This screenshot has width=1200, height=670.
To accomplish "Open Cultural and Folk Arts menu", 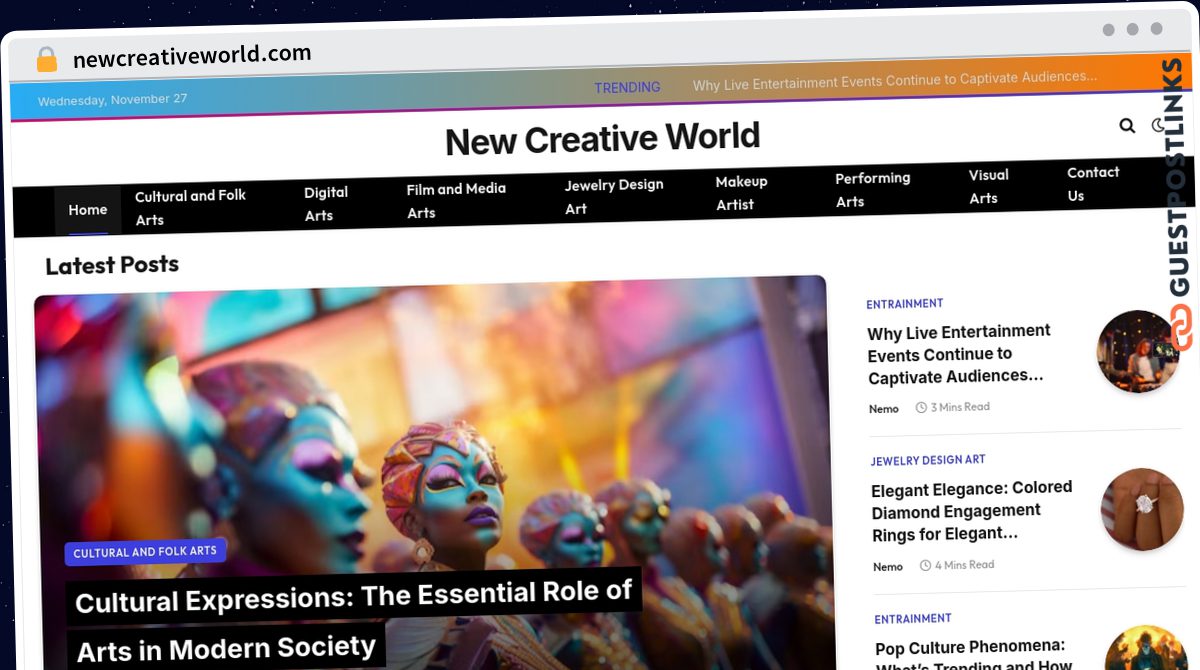I will pos(190,207).
